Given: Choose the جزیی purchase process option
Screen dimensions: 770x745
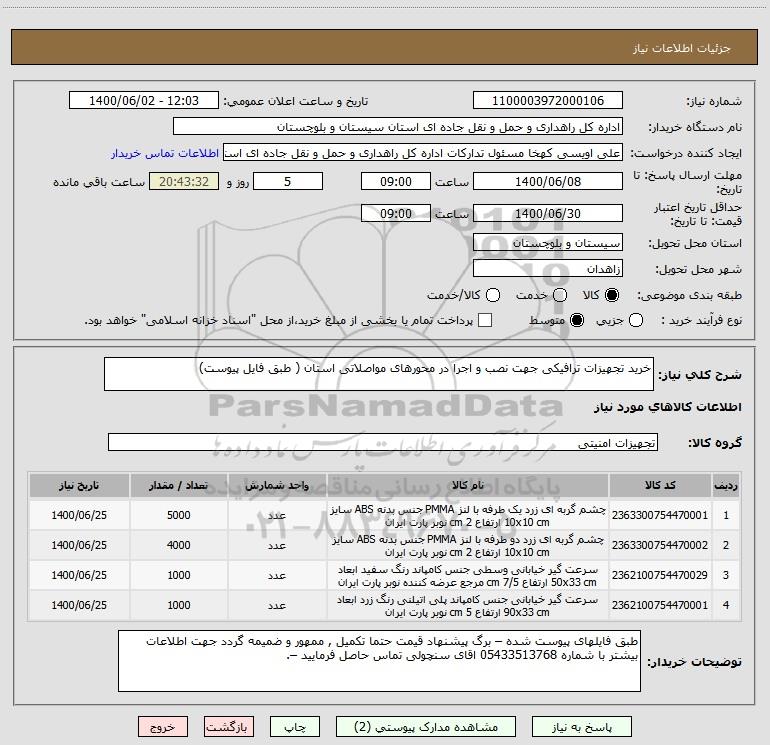Looking at the screenshot, I should pyautogui.click(x=636, y=321).
